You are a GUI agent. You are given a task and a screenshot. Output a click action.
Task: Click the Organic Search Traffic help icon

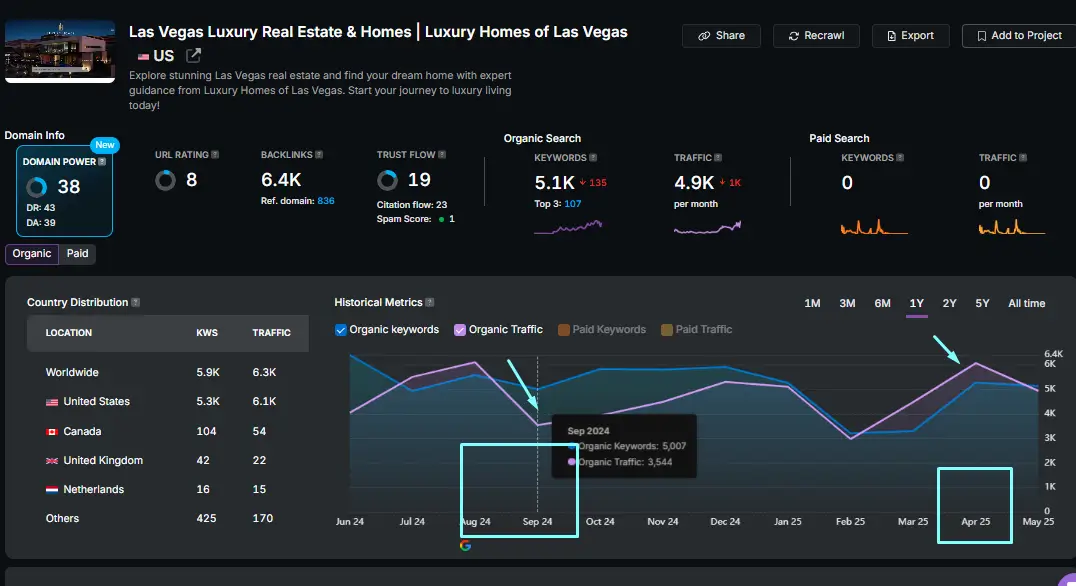(x=718, y=157)
